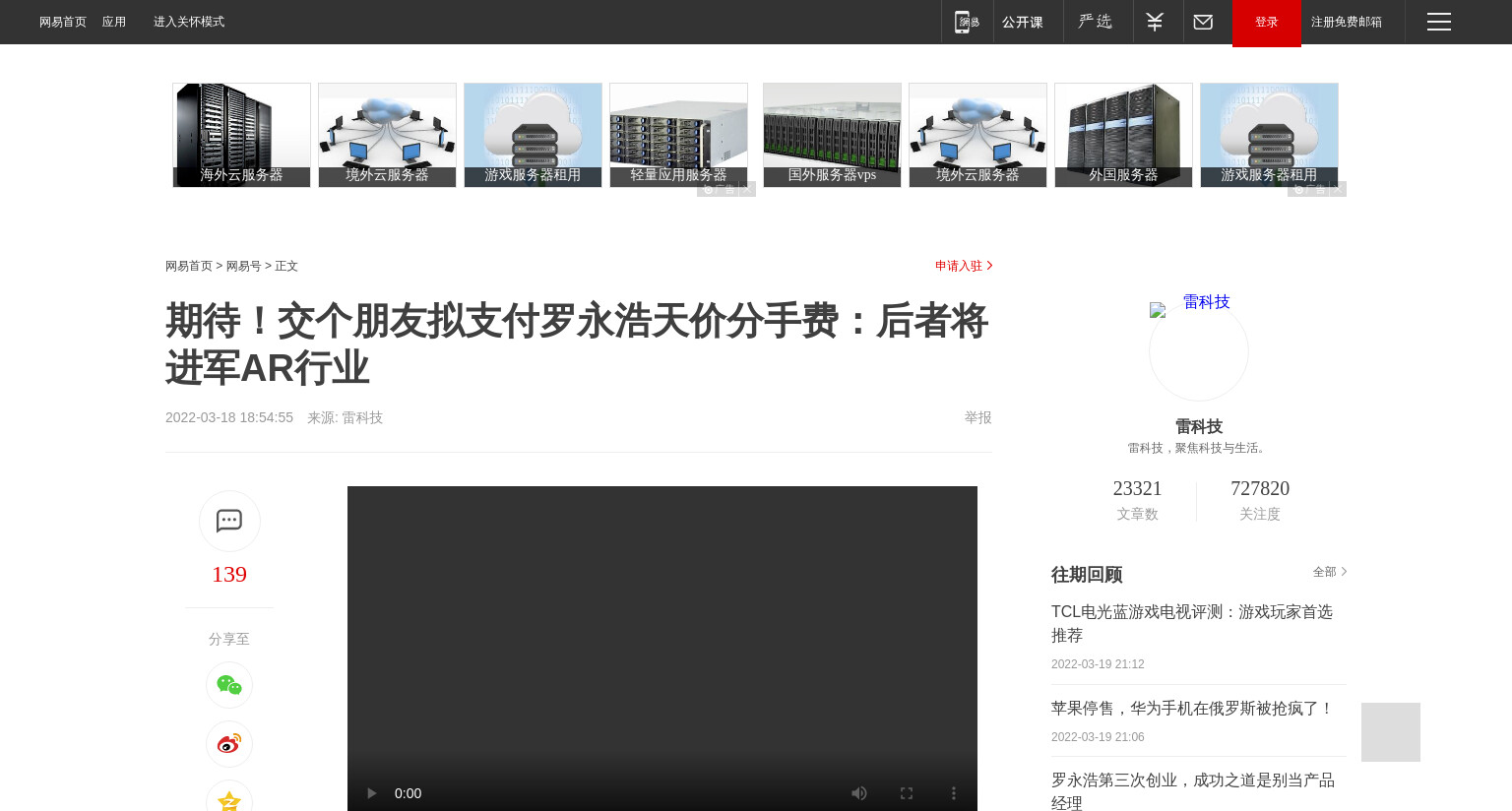Open 国外服务器vps ad thumbnail
The height and width of the screenshot is (811, 1512).
coord(832,135)
